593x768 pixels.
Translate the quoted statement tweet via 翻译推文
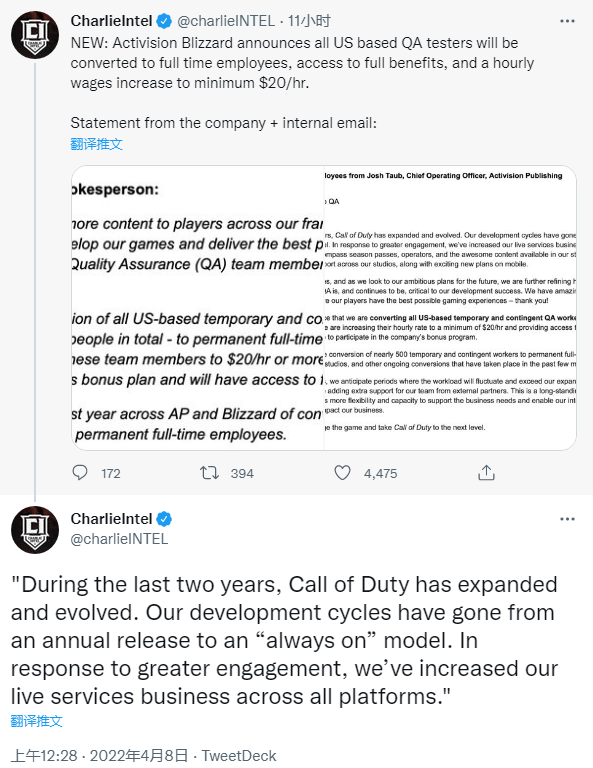click(37, 721)
